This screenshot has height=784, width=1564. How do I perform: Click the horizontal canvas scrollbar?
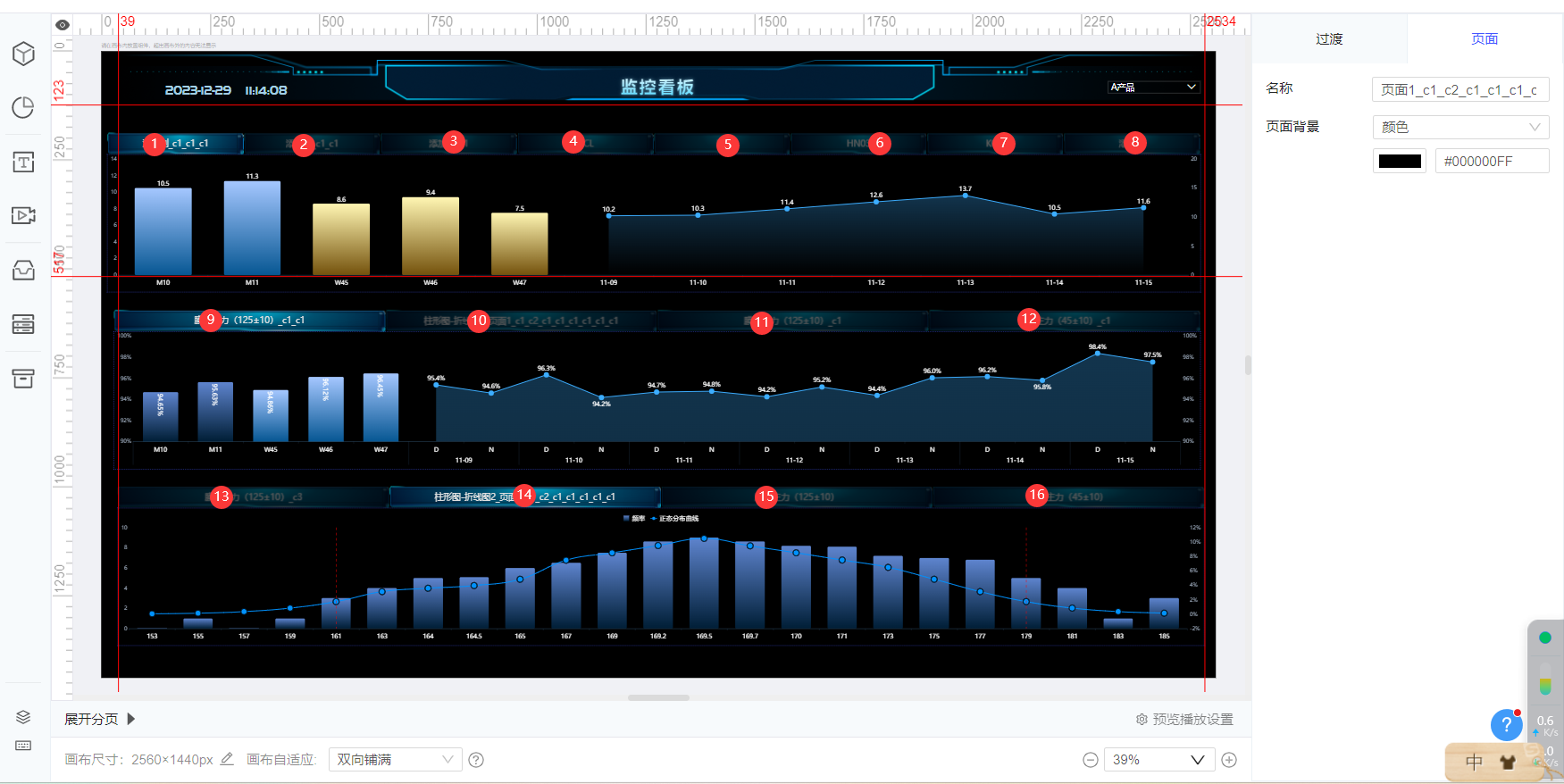click(658, 697)
